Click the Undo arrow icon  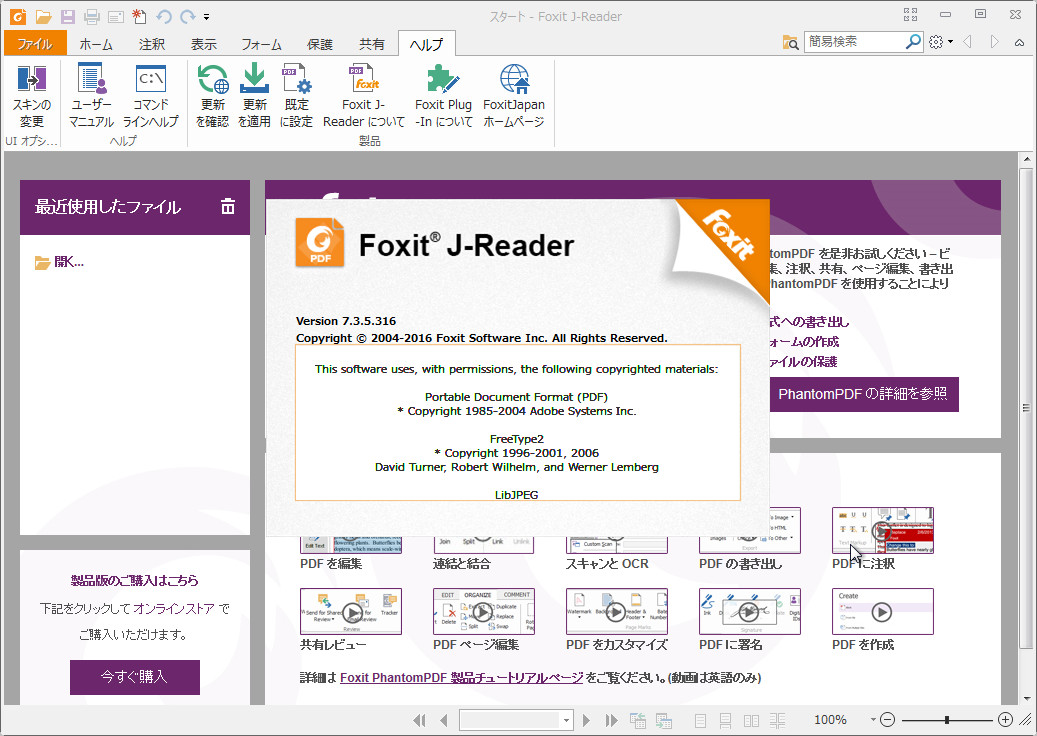[x=163, y=16]
